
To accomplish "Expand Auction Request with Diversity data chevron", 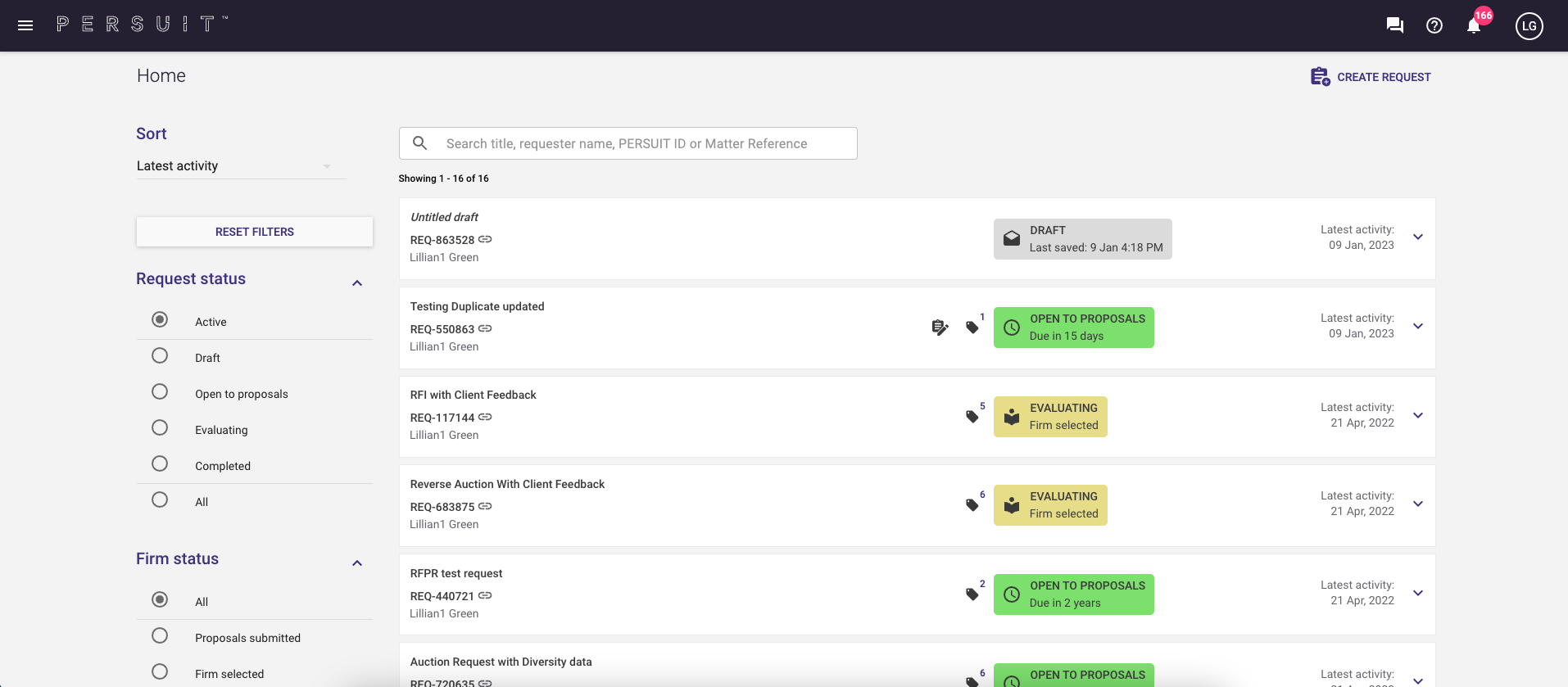I will click(x=1418, y=680).
